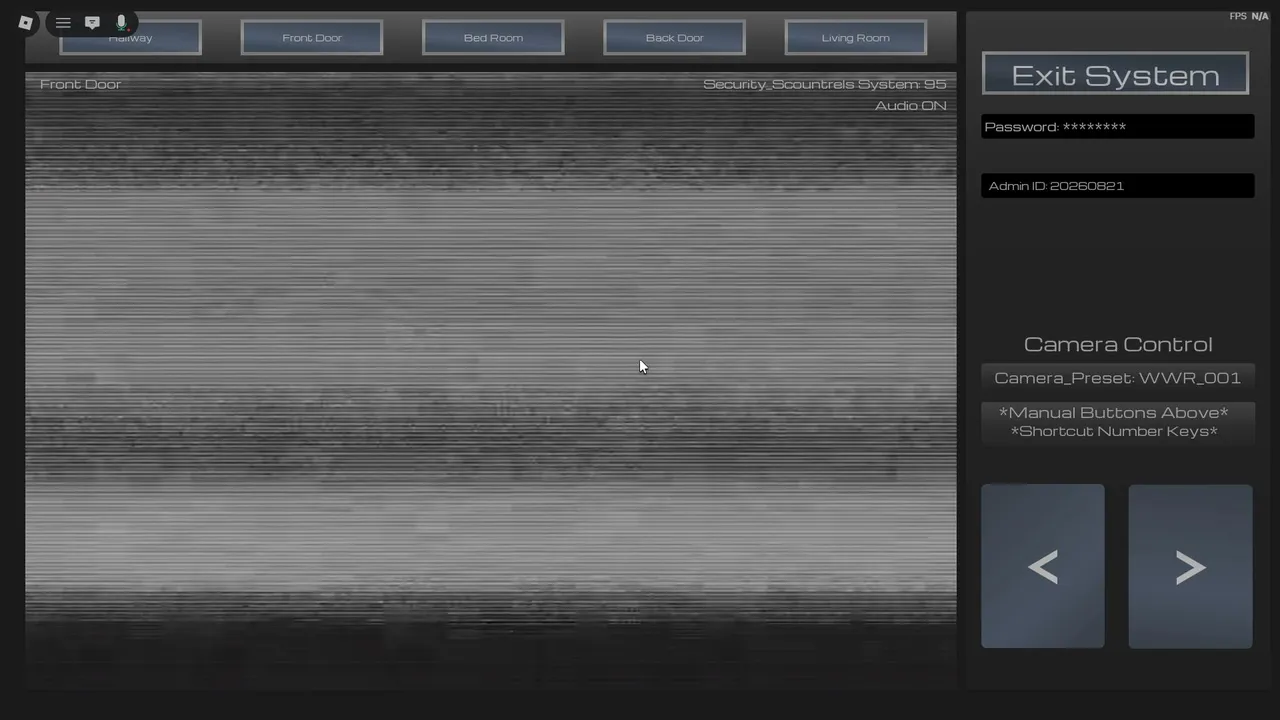Viewport: 1280px width, 720px height.
Task: Click the Exit System button
Action: point(1115,74)
